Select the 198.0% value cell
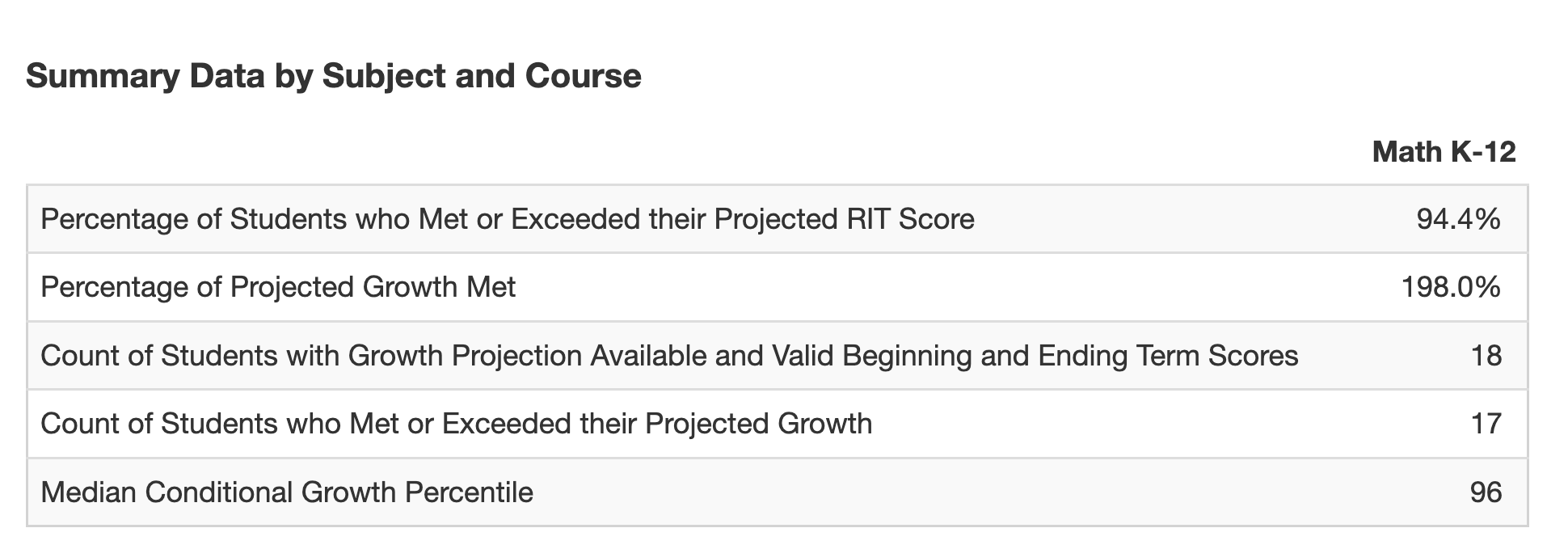 pyautogui.click(x=1451, y=287)
